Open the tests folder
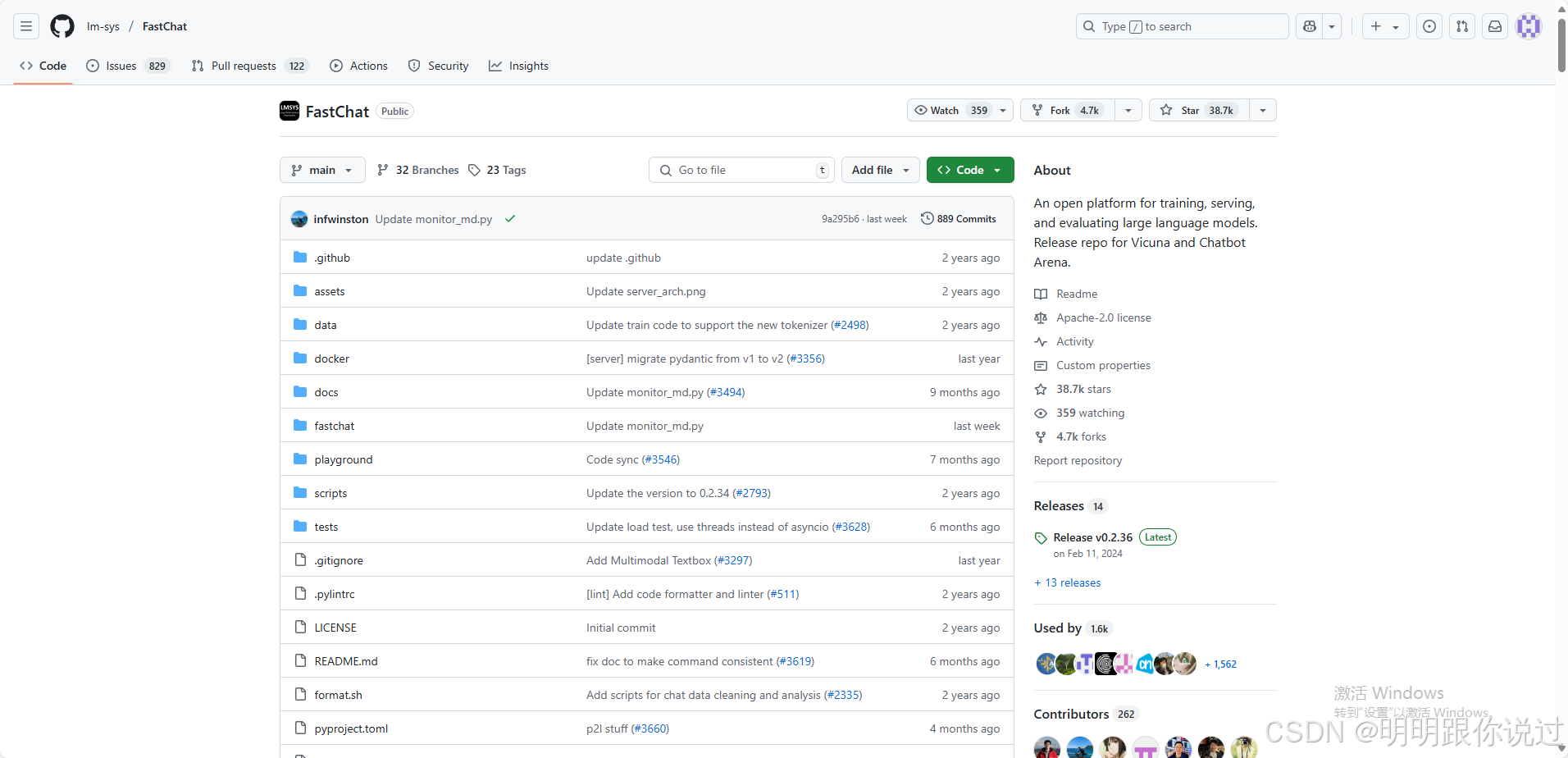This screenshot has width=1568, height=758. click(326, 527)
